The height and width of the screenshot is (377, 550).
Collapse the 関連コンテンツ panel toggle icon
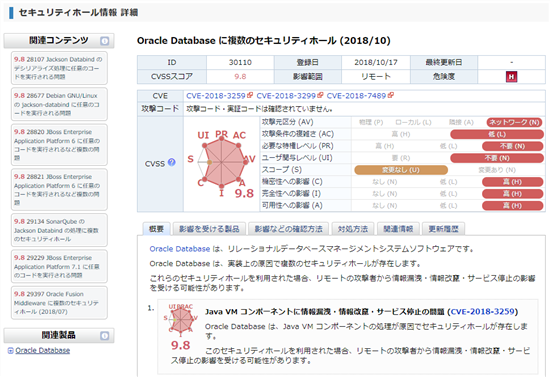click(105, 41)
